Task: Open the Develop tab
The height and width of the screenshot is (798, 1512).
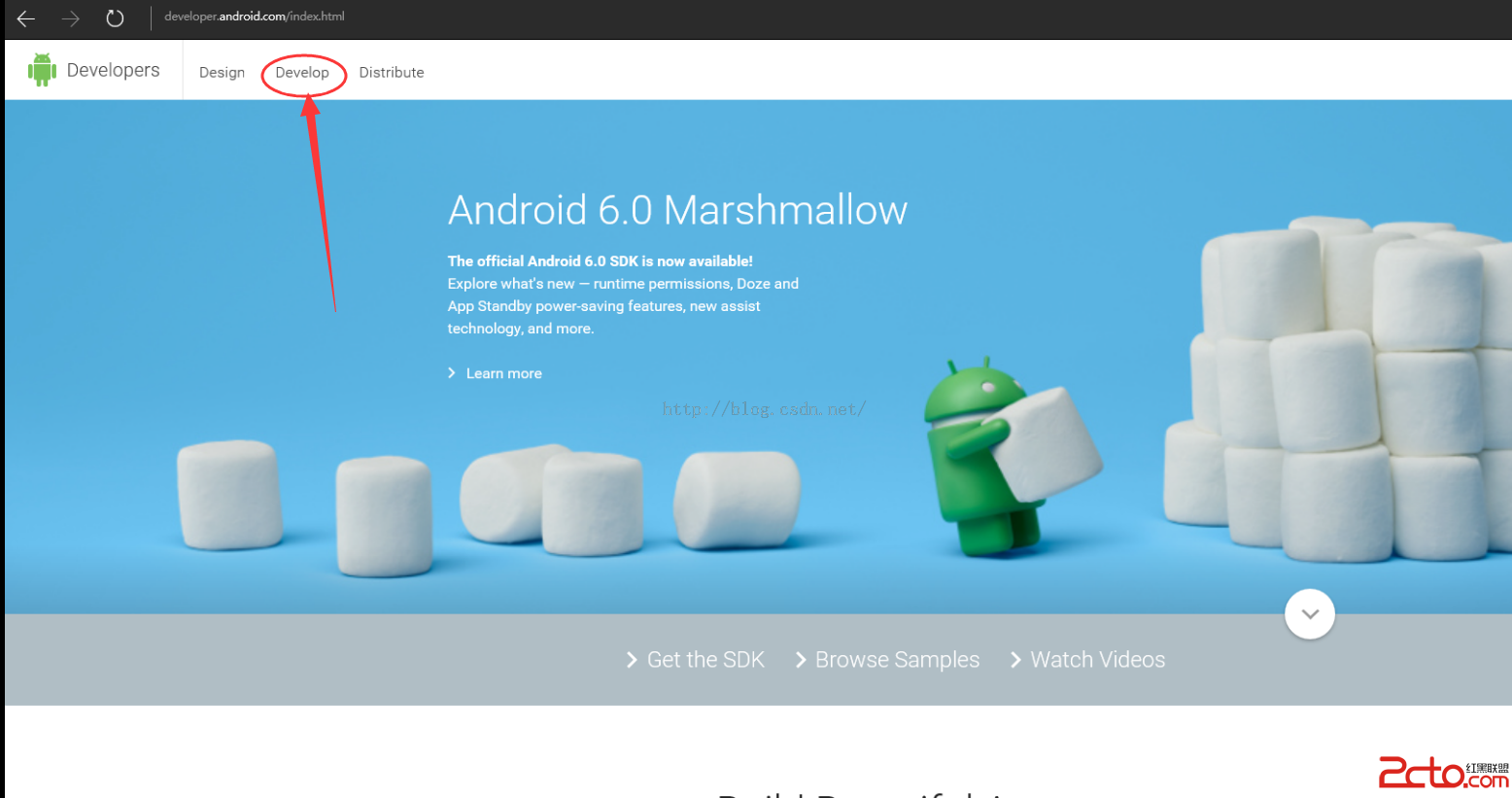Action: click(302, 72)
